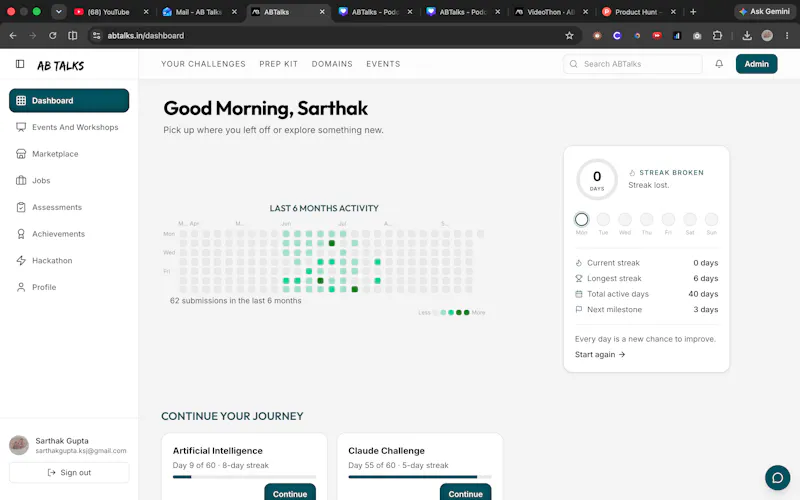Click darkest green legend swatch
The image size is (800, 500).
click(x=466, y=312)
